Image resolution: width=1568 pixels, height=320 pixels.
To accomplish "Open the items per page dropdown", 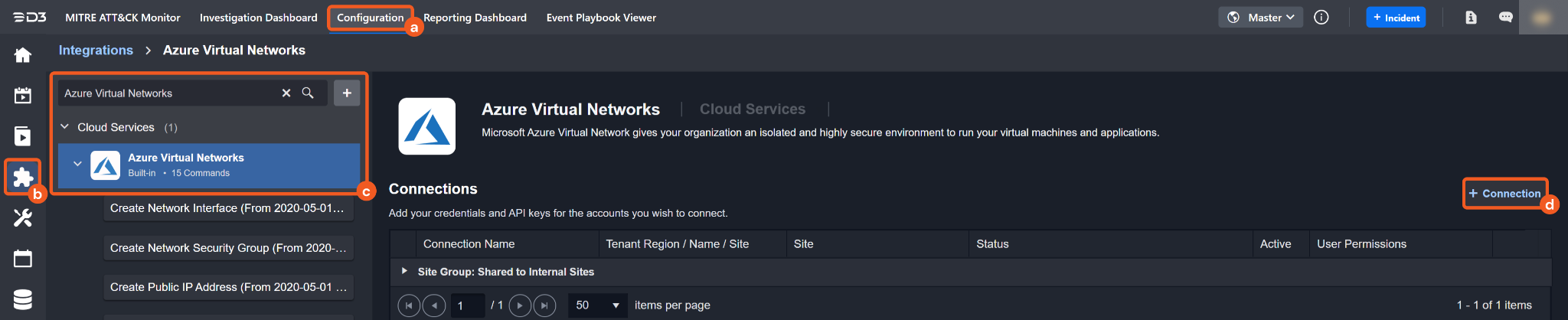I will click(x=597, y=305).
